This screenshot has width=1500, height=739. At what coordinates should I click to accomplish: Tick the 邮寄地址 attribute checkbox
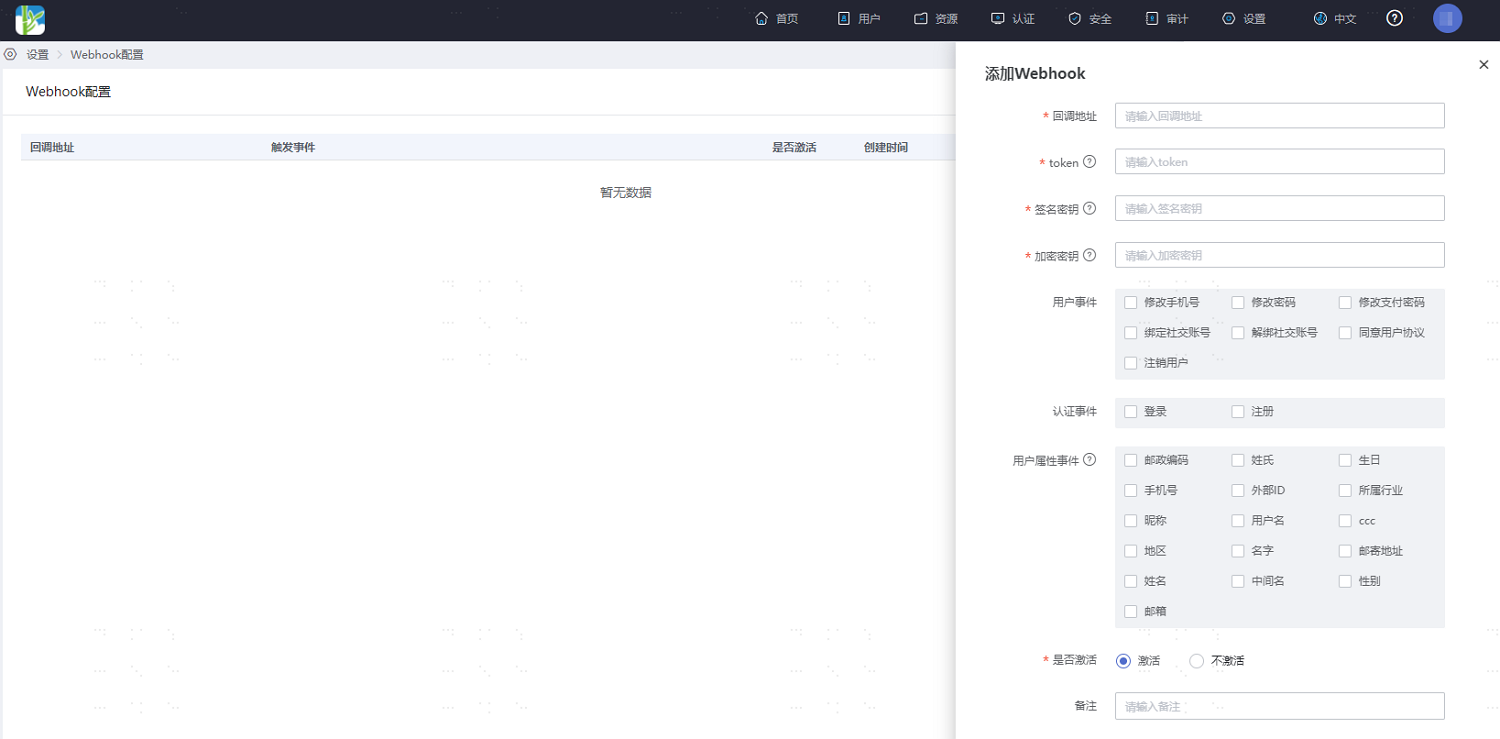(x=1345, y=551)
